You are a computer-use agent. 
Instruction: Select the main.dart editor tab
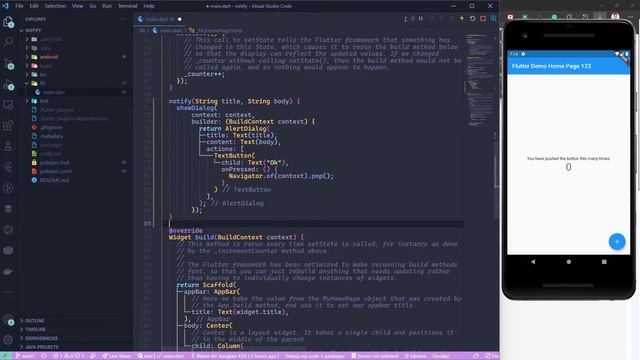coord(159,19)
